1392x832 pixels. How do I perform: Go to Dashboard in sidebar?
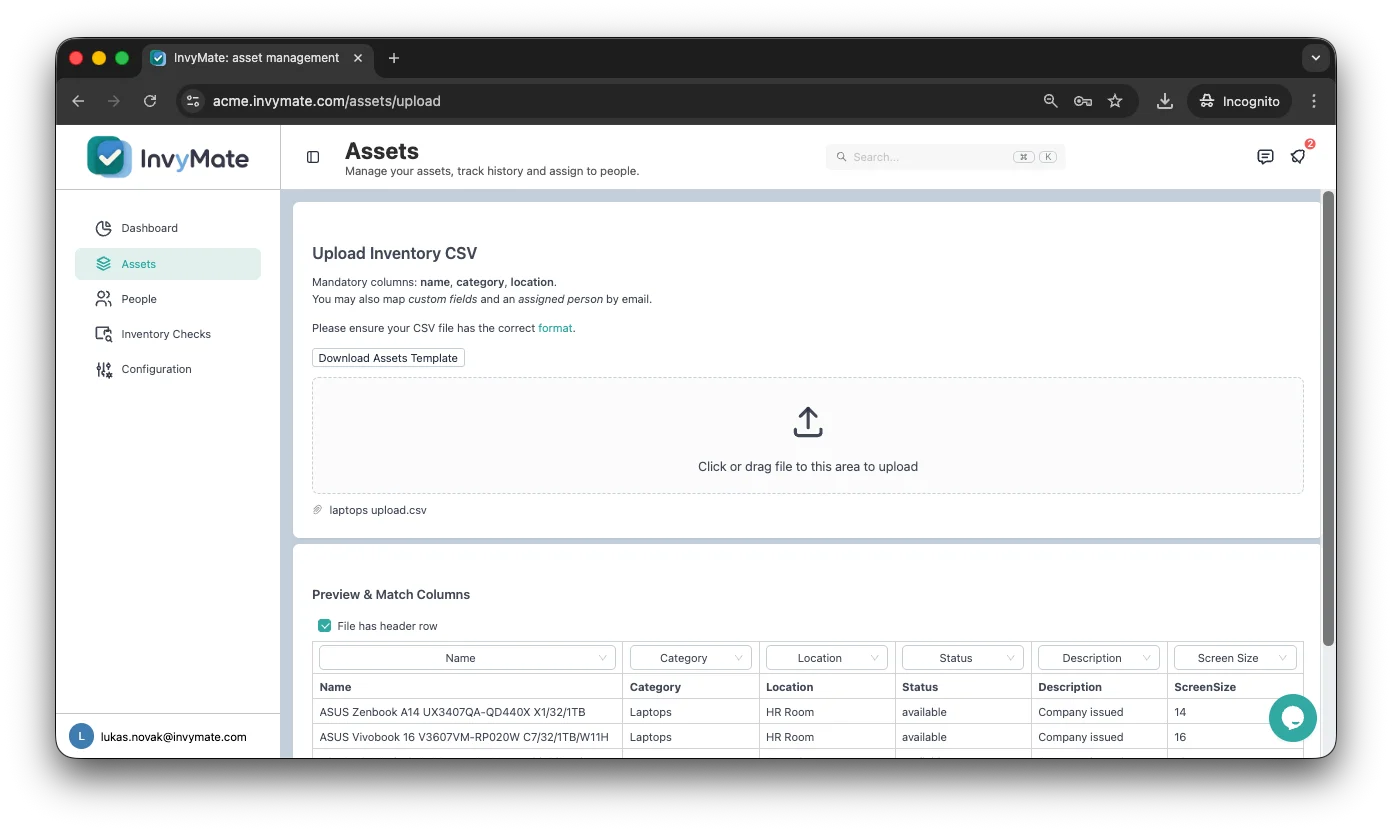pyautogui.click(x=168, y=228)
